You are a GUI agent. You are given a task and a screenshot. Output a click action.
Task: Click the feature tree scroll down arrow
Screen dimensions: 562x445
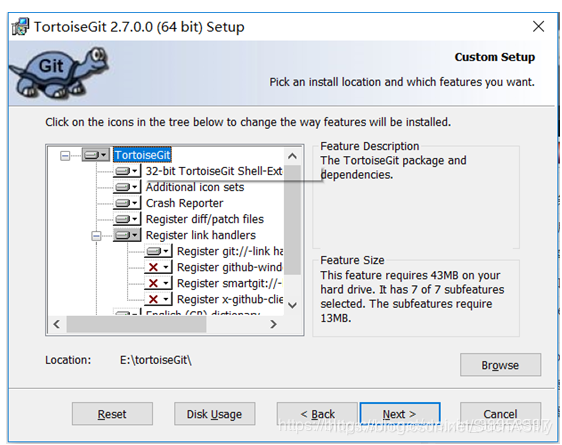click(292, 305)
